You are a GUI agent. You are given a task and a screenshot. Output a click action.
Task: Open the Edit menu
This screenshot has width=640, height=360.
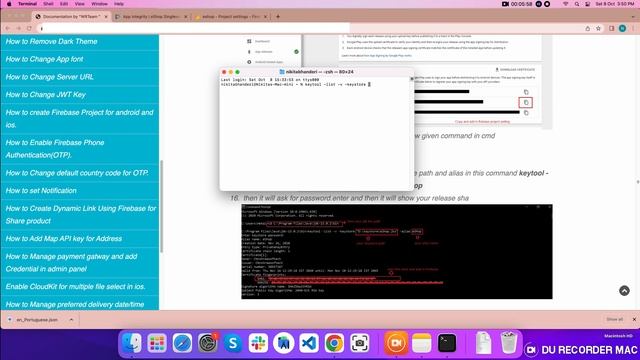click(x=64, y=4)
